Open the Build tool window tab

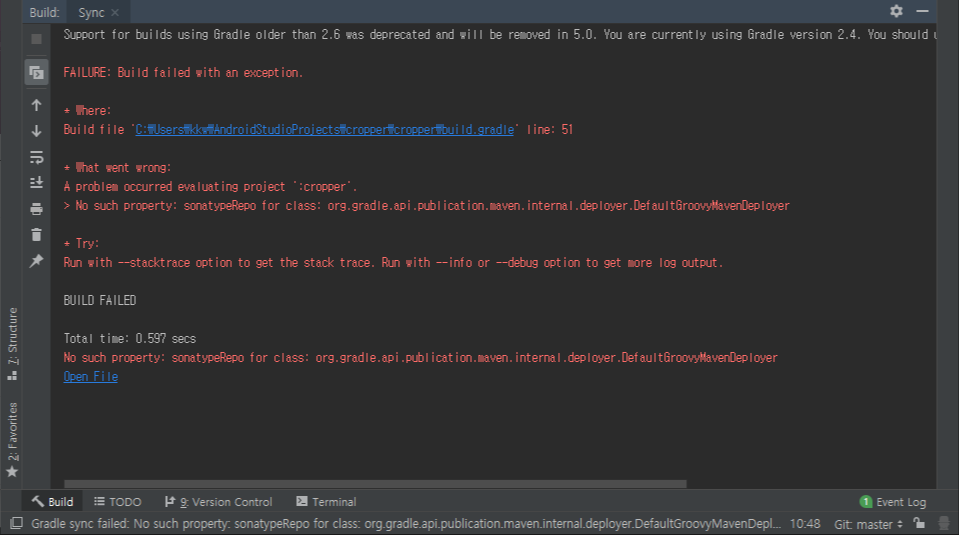point(53,501)
